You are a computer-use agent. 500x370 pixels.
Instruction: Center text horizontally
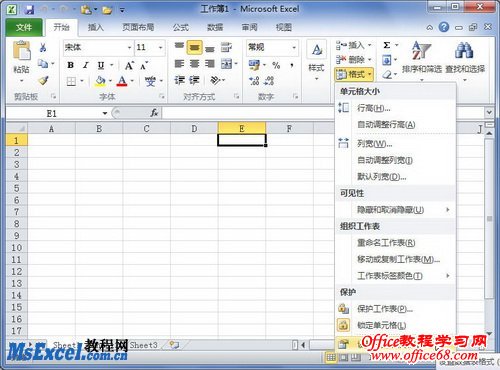coord(194,64)
